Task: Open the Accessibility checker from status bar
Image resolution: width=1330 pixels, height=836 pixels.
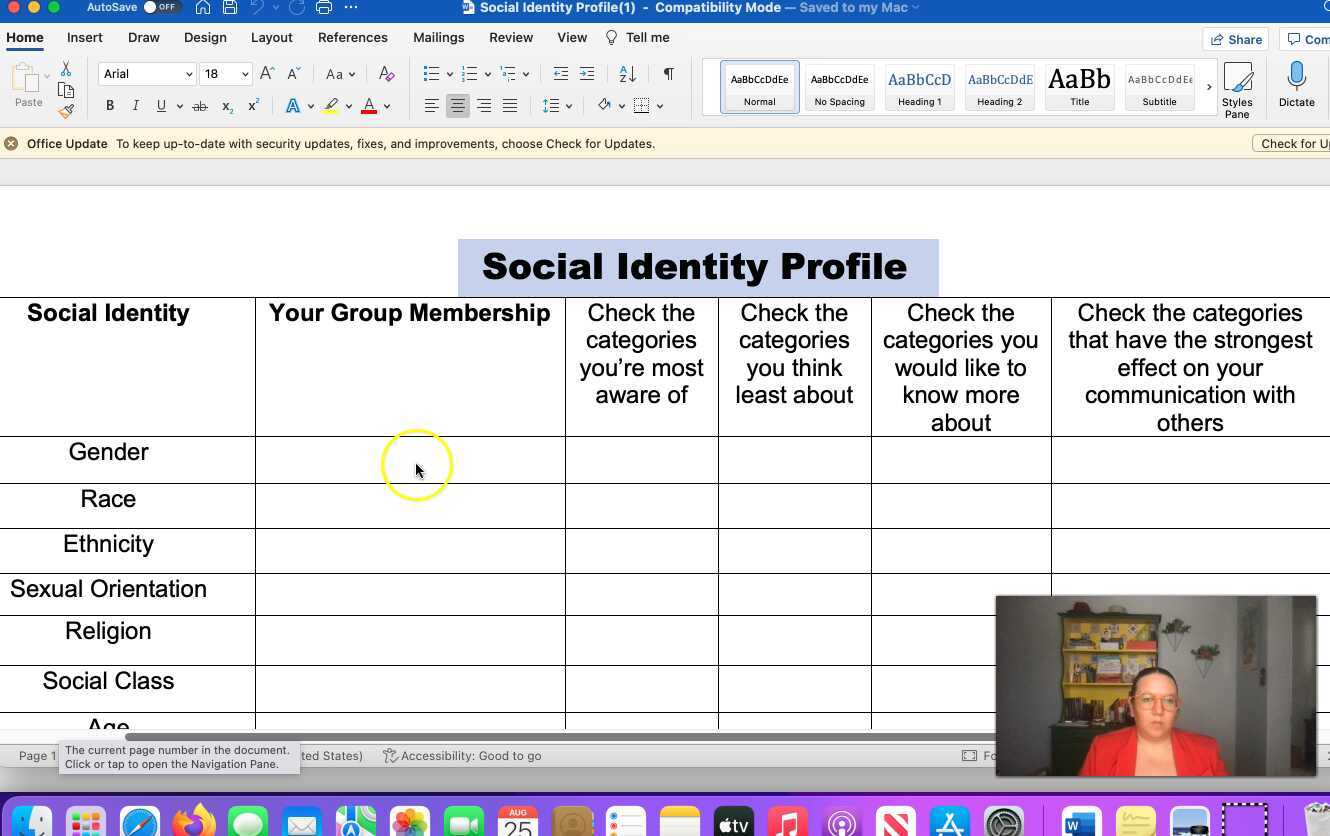Action: click(x=463, y=755)
